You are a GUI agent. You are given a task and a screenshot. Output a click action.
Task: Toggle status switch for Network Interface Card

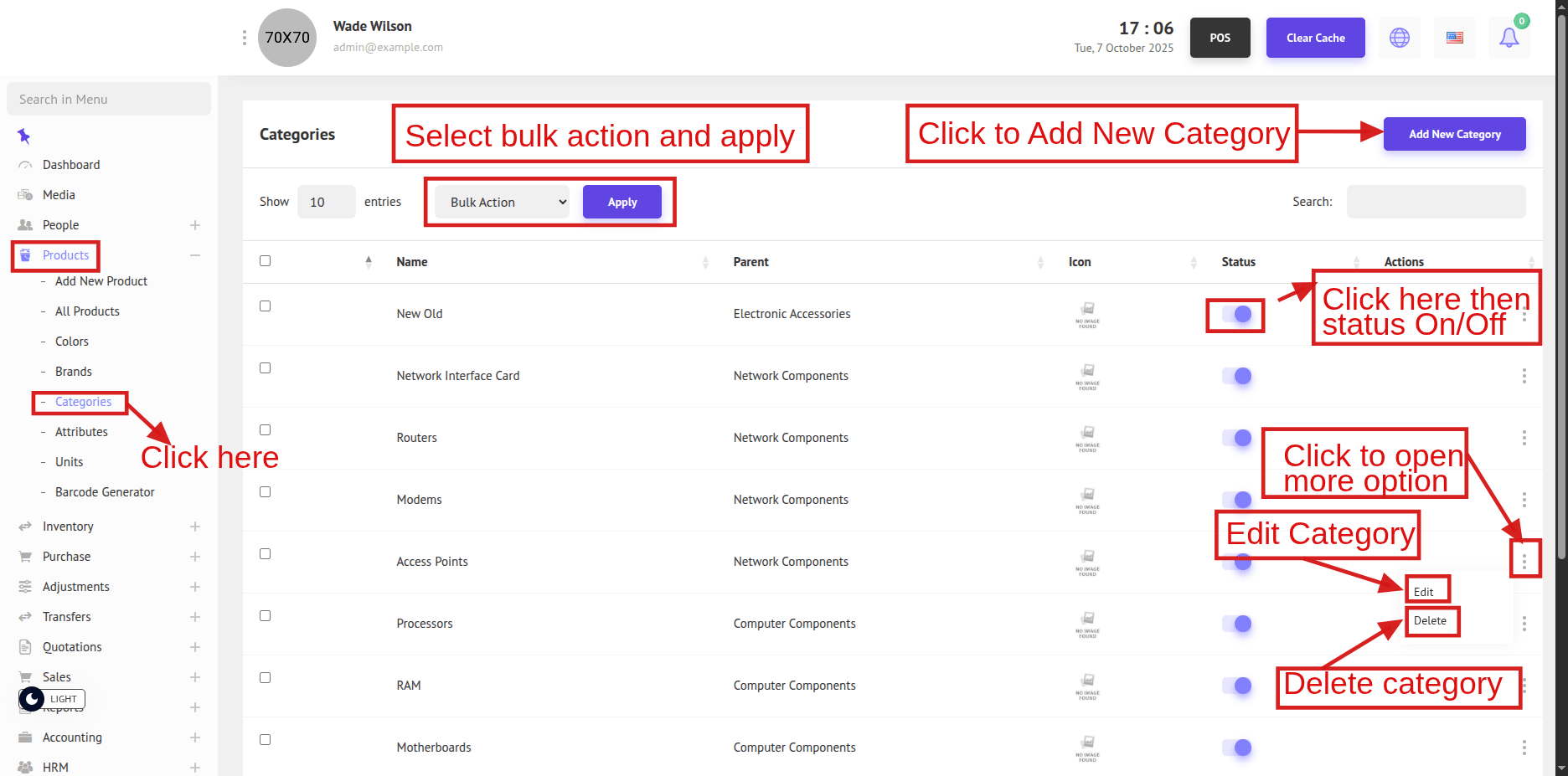1236,376
